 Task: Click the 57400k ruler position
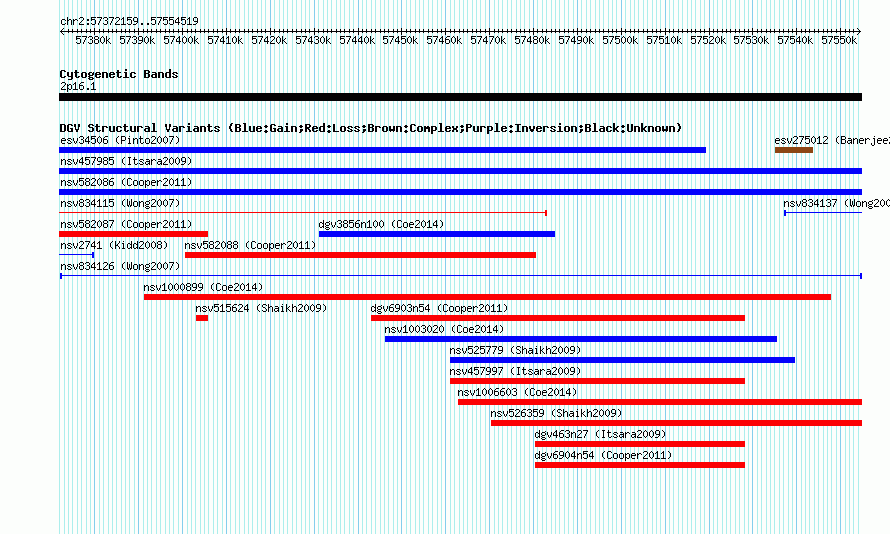[181, 40]
